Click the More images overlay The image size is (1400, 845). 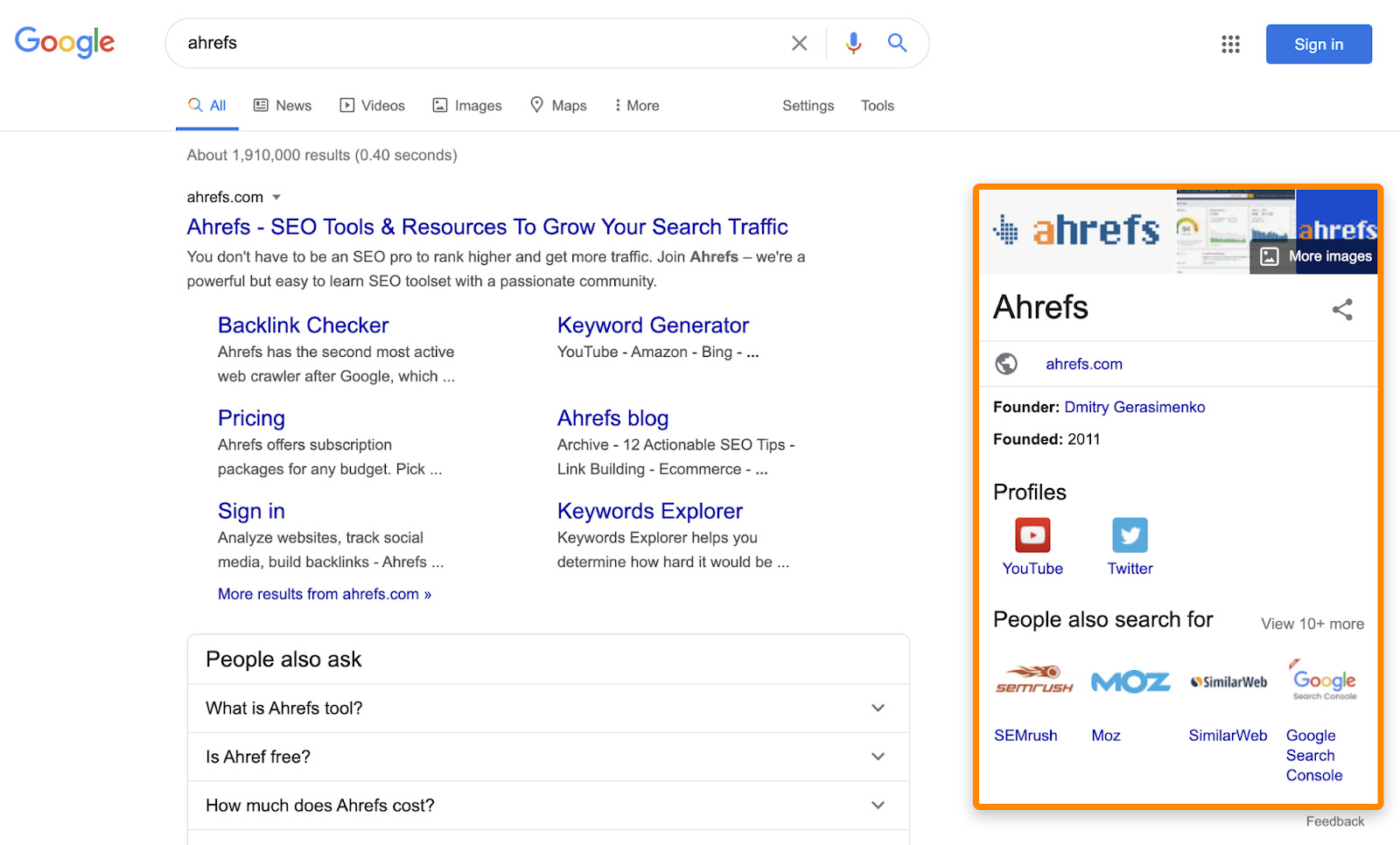(1314, 256)
